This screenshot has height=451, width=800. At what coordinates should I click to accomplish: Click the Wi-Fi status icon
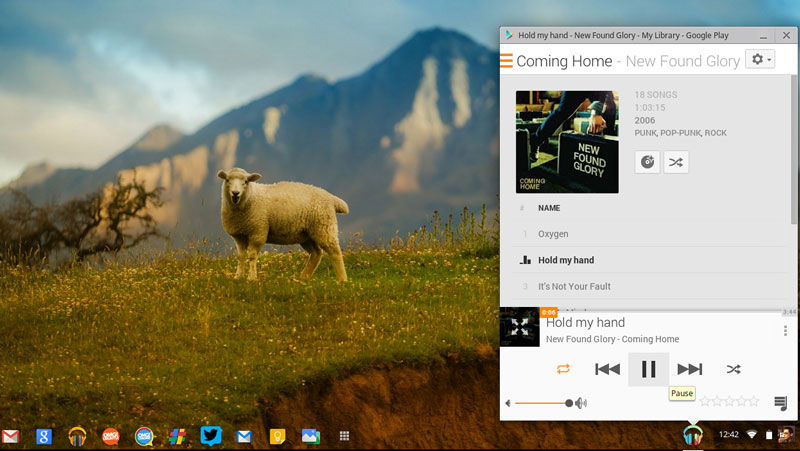point(752,435)
